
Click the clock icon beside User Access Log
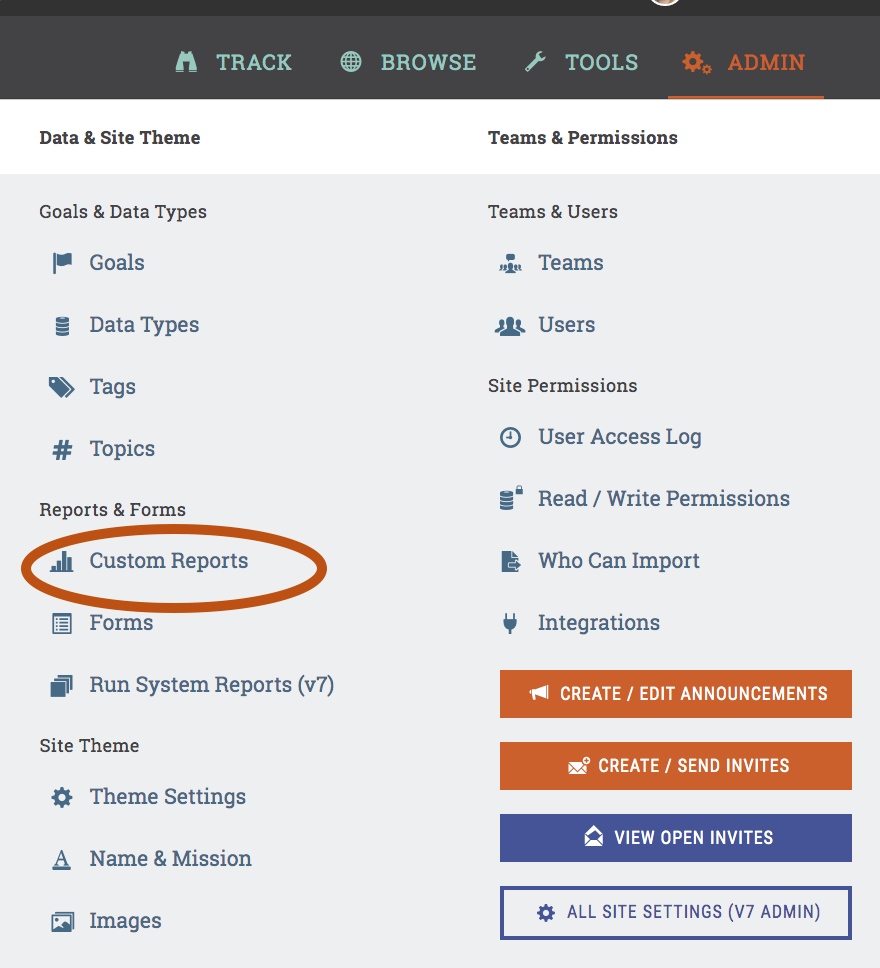[x=510, y=437]
